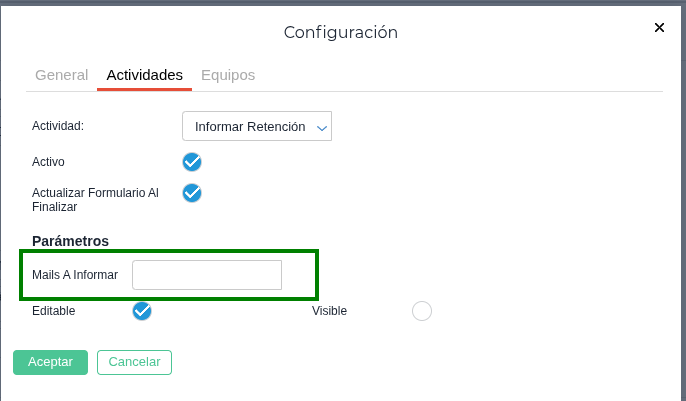The height and width of the screenshot is (401, 686).
Task: Enable the Visible checkbox
Action: (422, 311)
